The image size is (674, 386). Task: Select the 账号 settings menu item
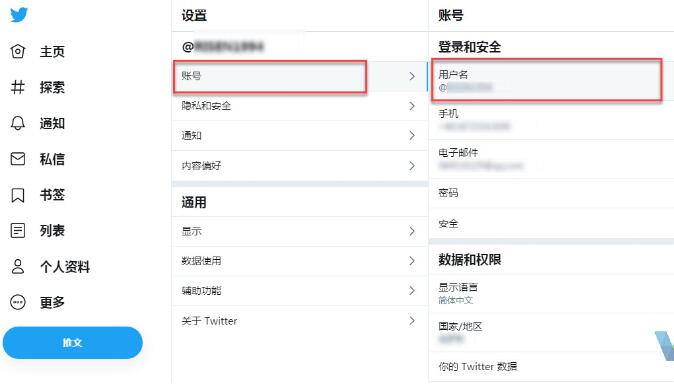[300, 76]
